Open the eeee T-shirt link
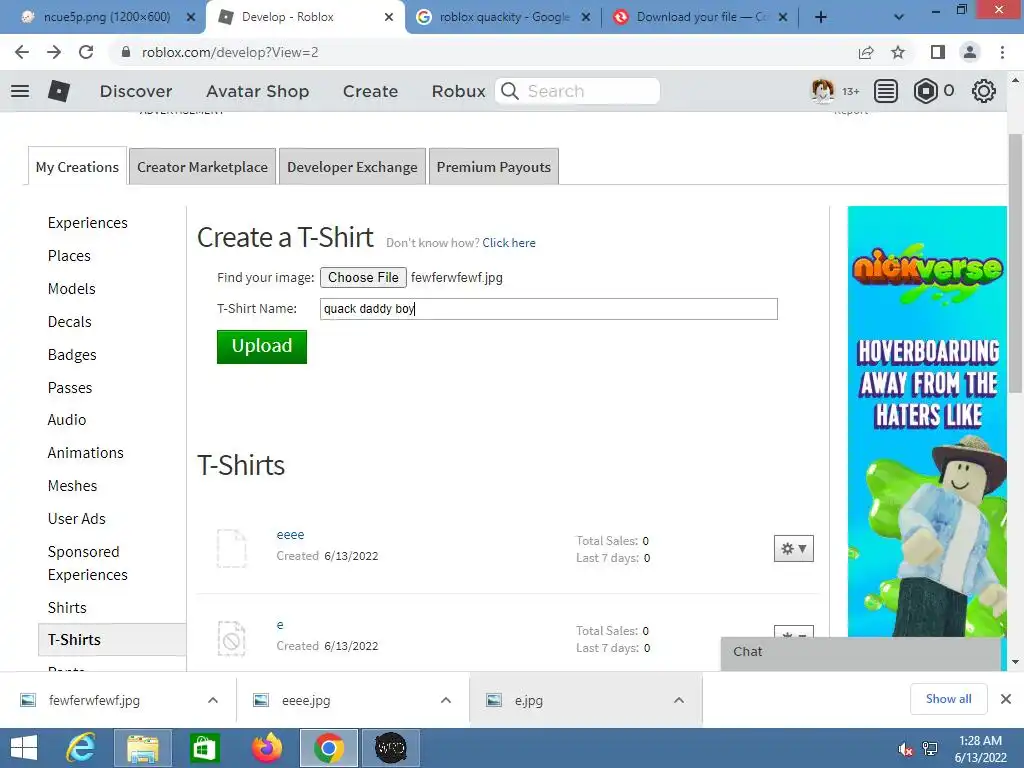This screenshot has height=768, width=1024. point(290,534)
